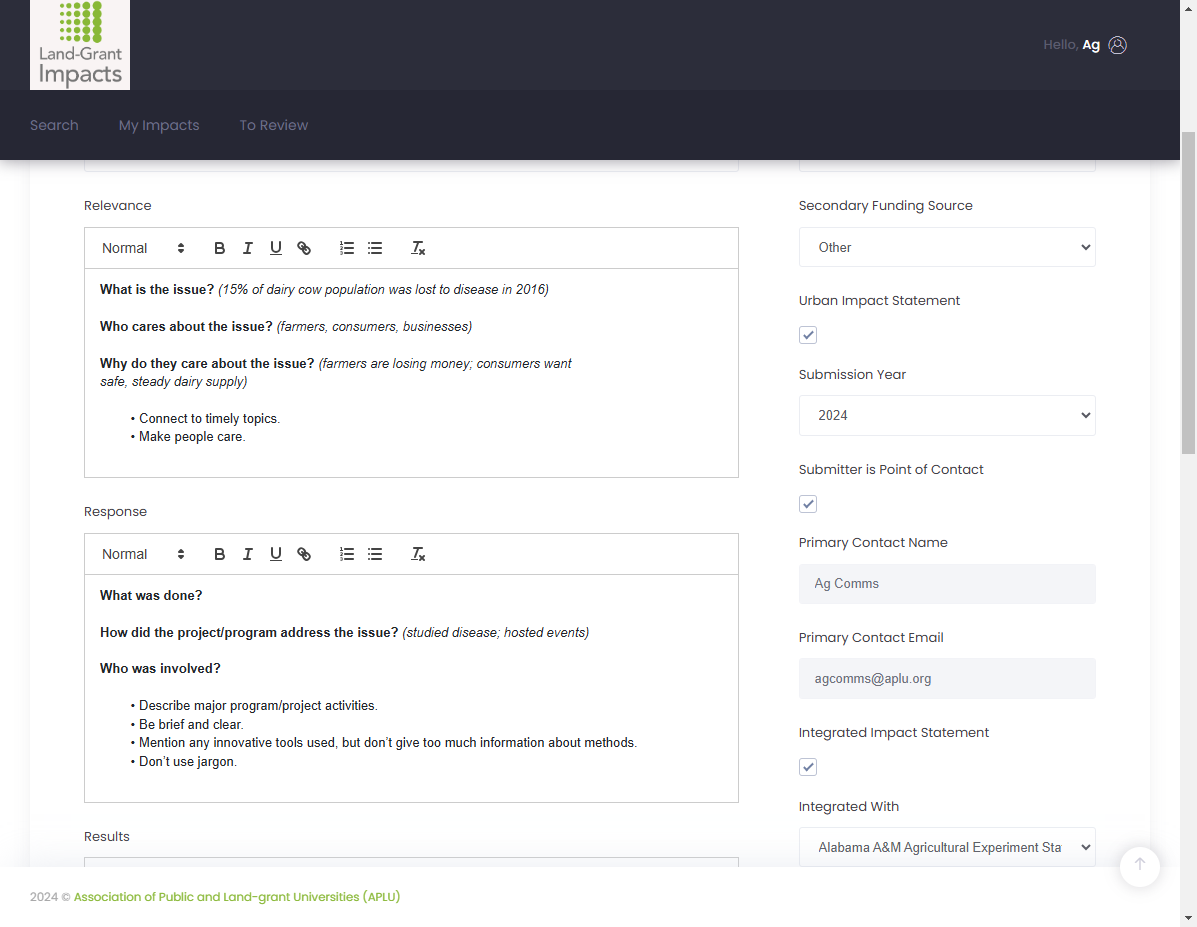The image size is (1197, 927).
Task: Open the Integrated With dropdown
Action: [947, 848]
